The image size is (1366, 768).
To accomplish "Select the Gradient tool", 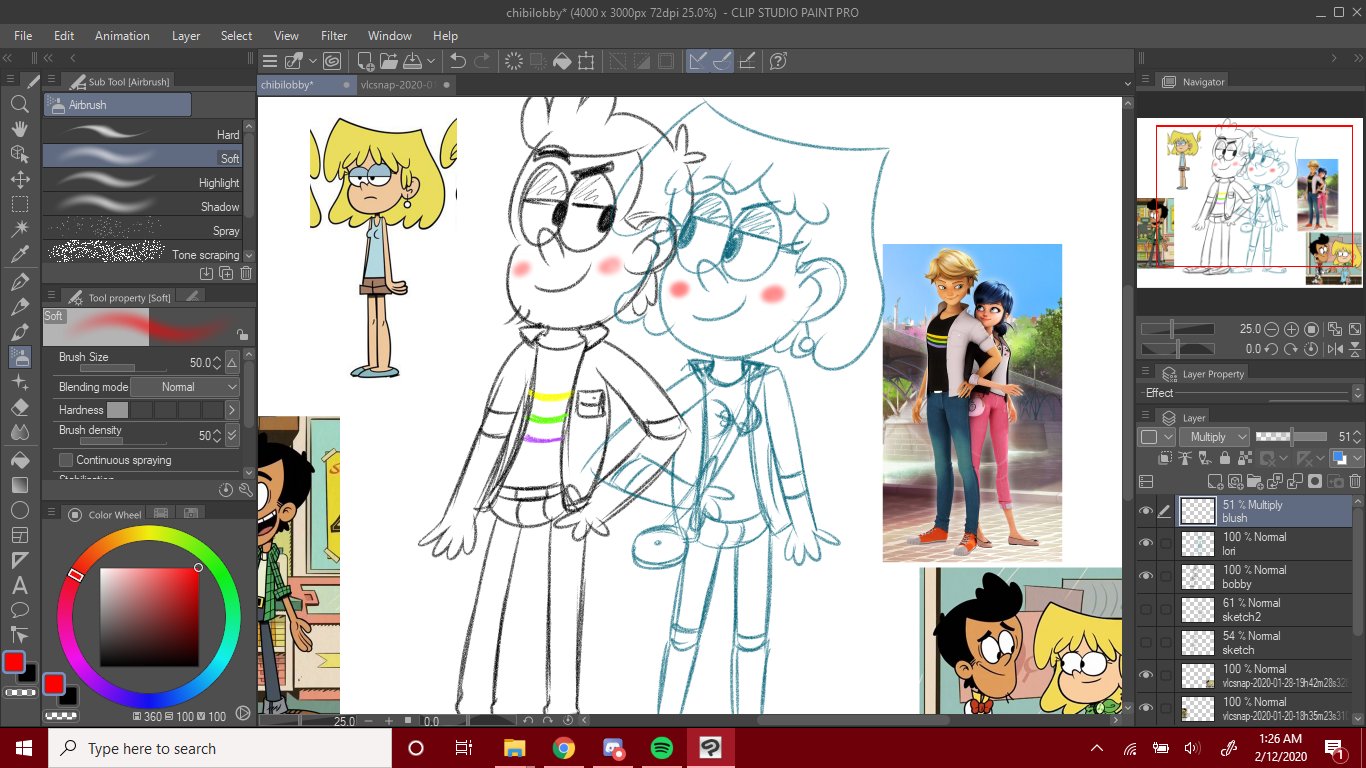I will (x=19, y=484).
